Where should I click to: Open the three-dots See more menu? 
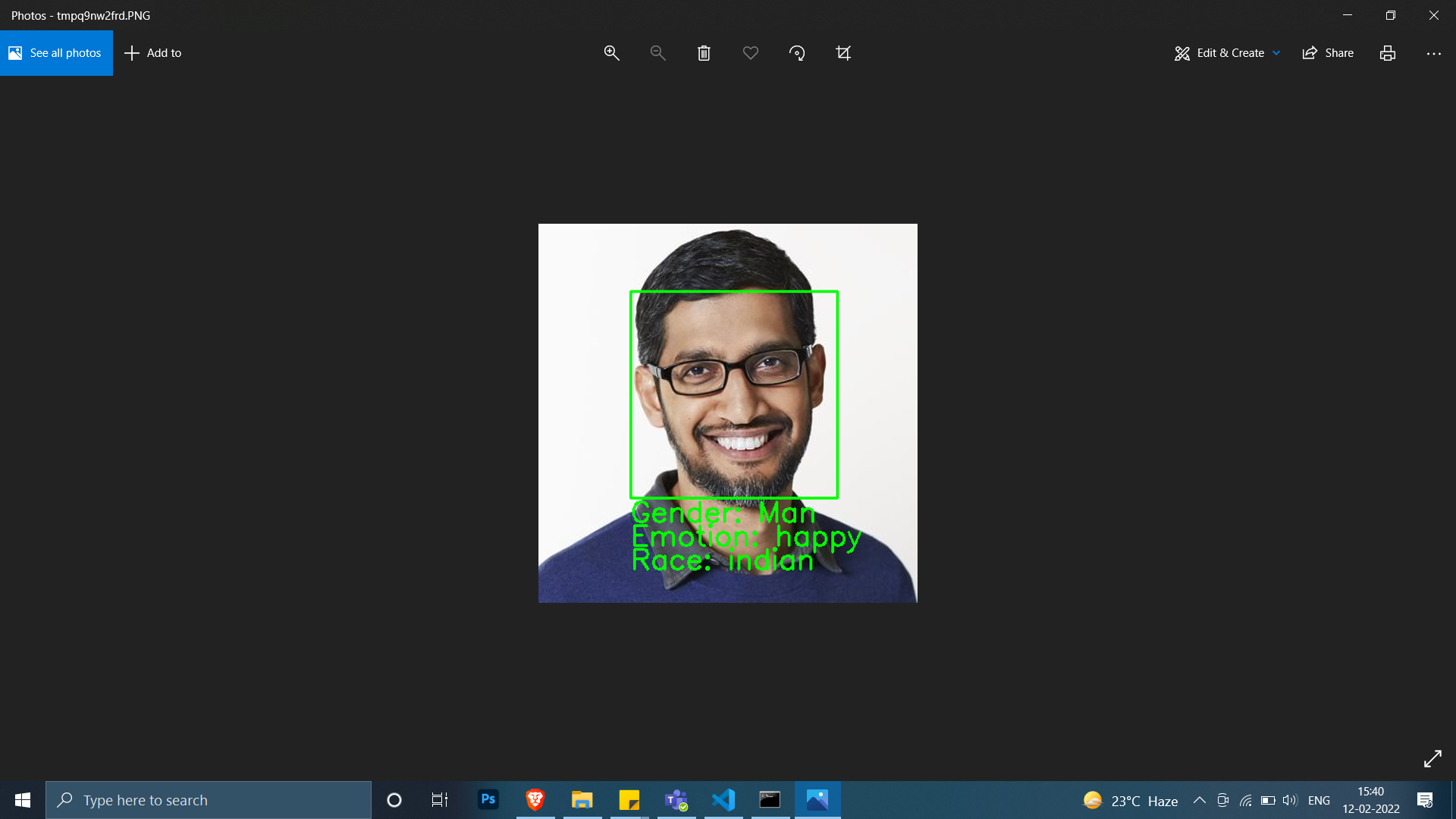(1433, 53)
